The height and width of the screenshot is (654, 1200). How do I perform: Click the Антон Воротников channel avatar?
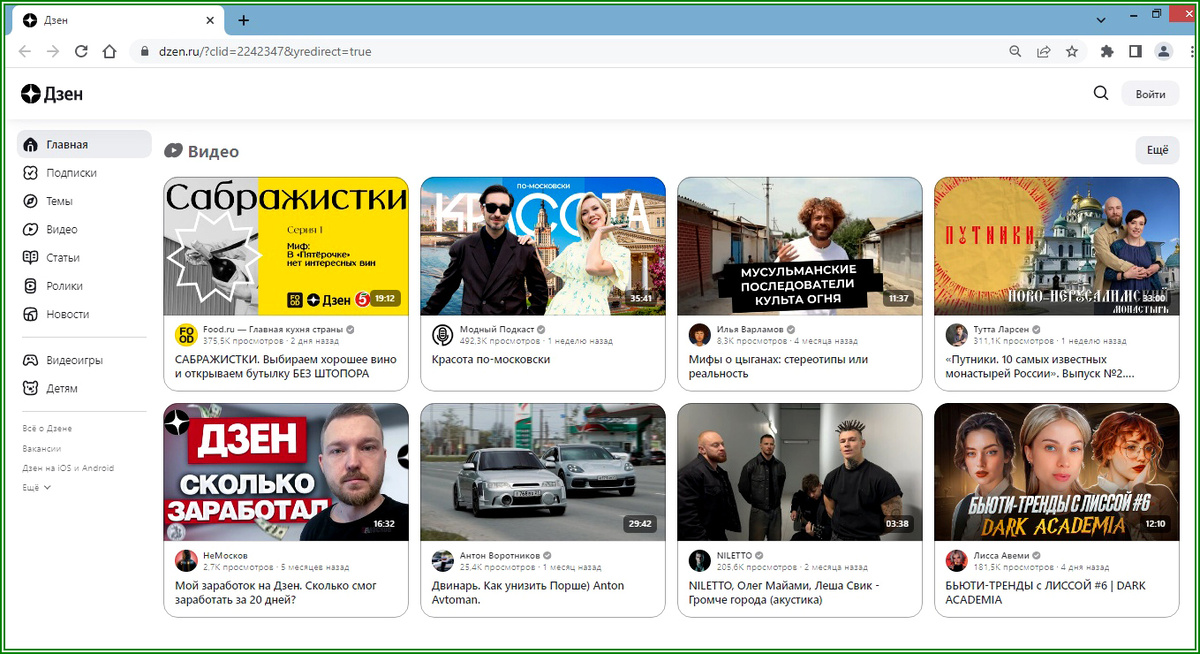[443, 561]
